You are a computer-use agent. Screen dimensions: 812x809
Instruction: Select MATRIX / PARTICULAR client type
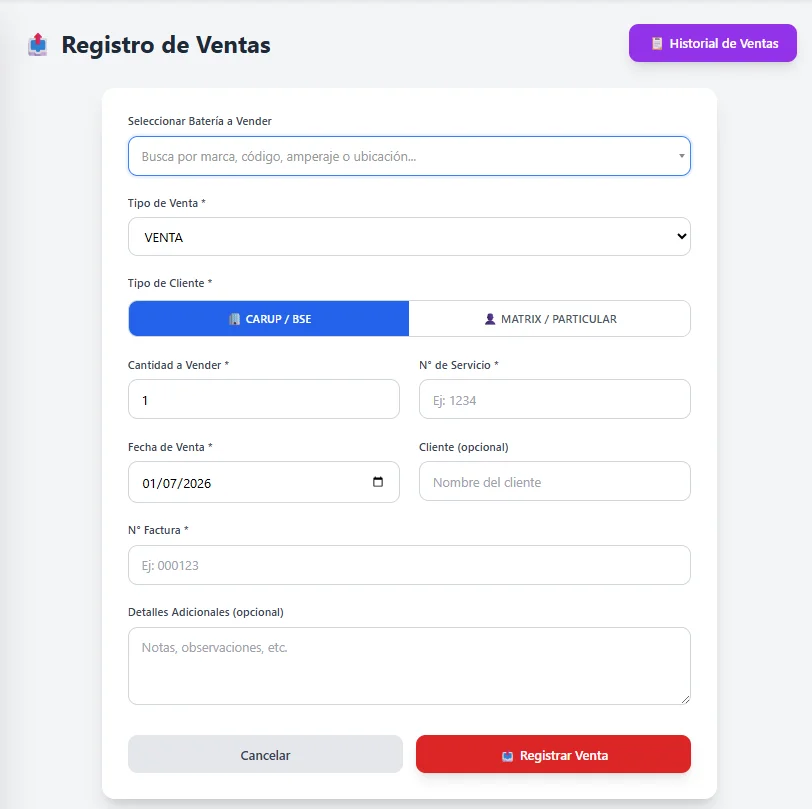pos(549,319)
